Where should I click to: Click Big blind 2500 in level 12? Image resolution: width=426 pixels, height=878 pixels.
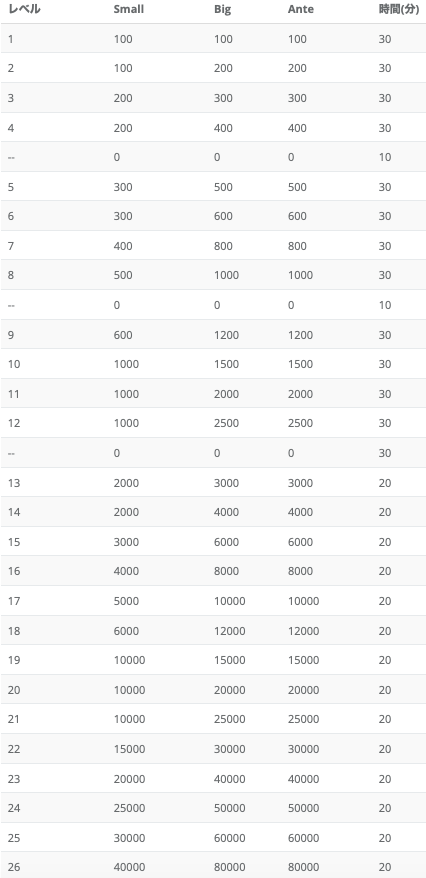point(226,423)
